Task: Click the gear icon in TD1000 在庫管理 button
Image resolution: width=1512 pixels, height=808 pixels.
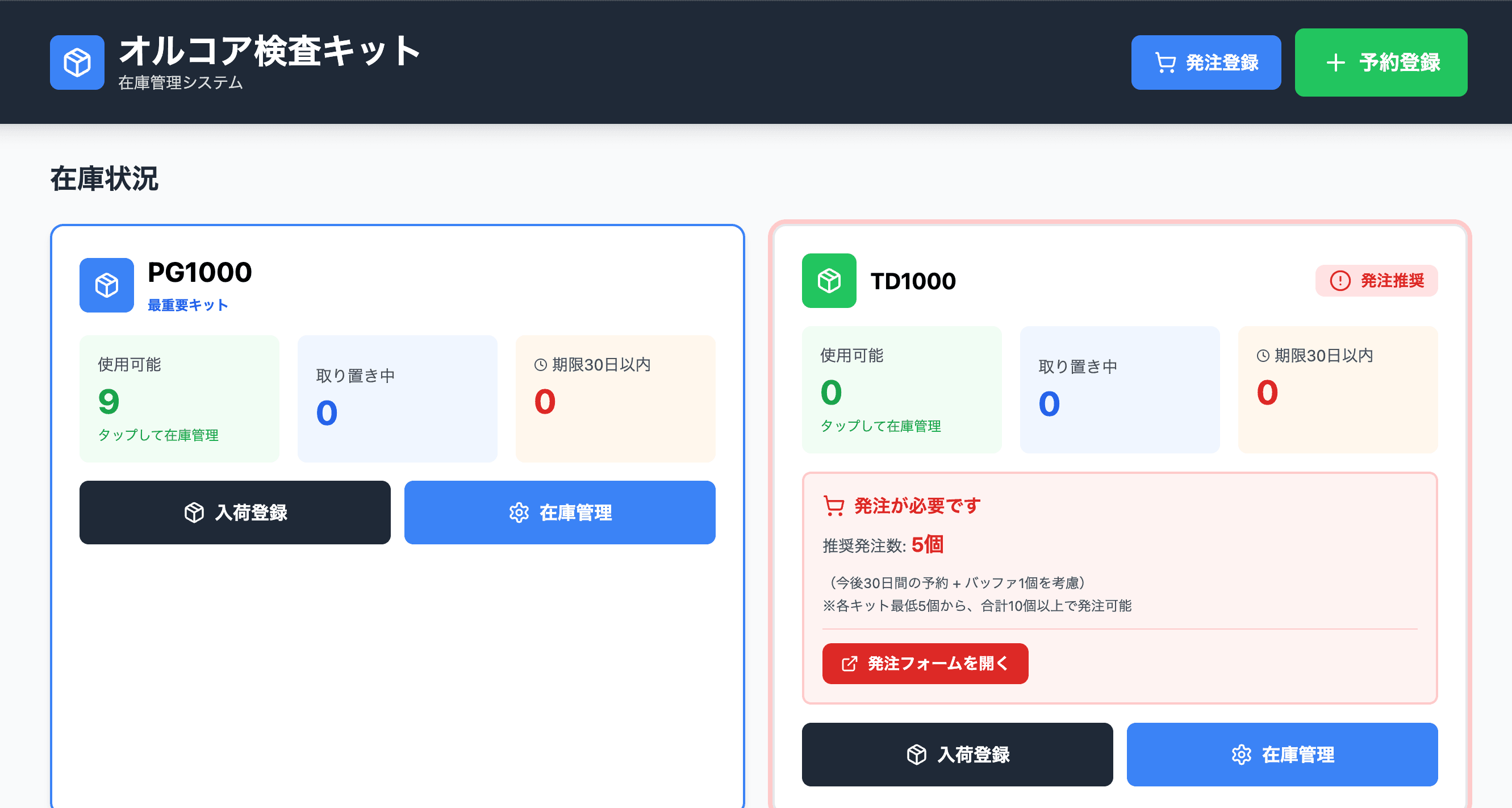Action: 1242,755
